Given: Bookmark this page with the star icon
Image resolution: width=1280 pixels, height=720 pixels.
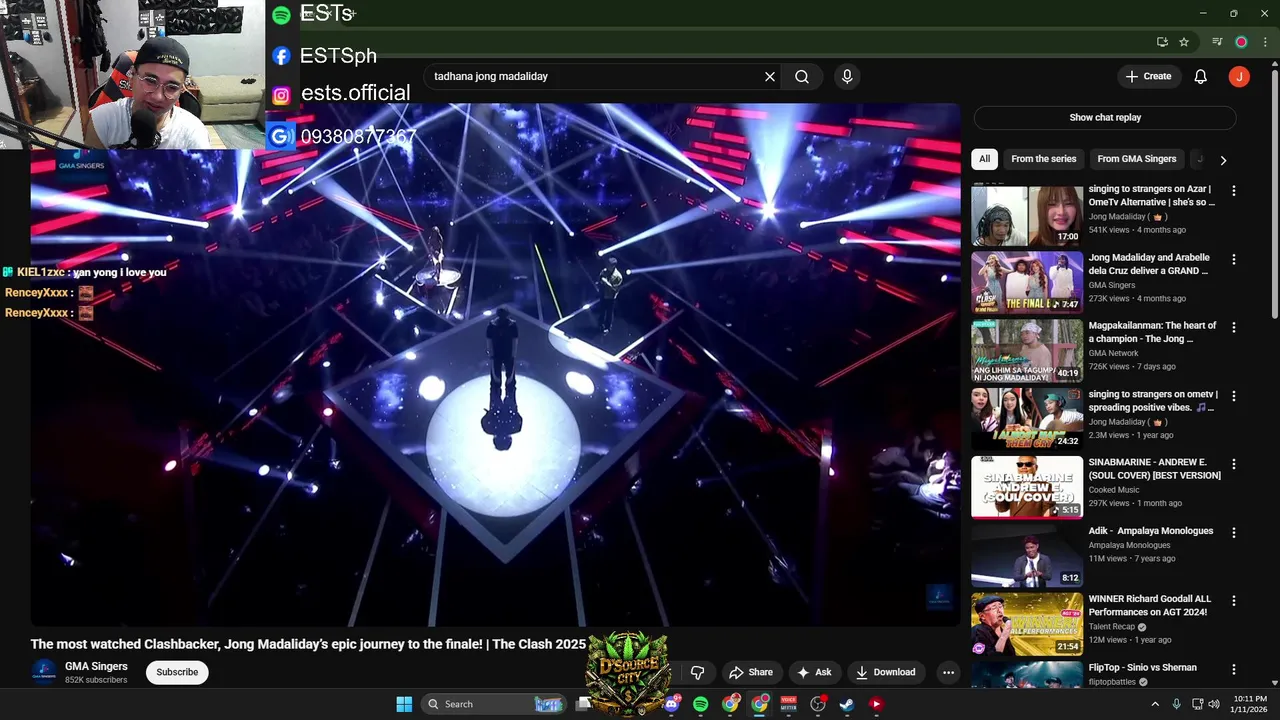Looking at the screenshot, I should [x=1184, y=42].
